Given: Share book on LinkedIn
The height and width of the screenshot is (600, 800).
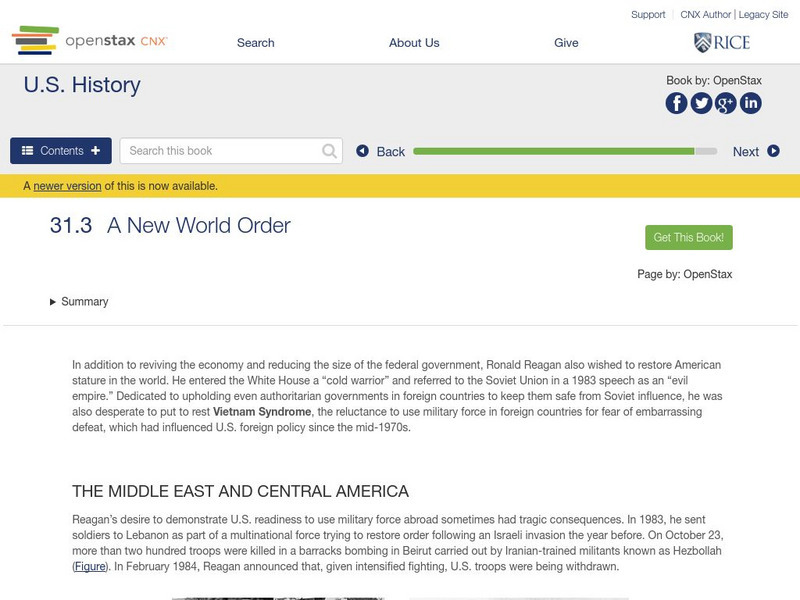Looking at the screenshot, I should click(751, 103).
